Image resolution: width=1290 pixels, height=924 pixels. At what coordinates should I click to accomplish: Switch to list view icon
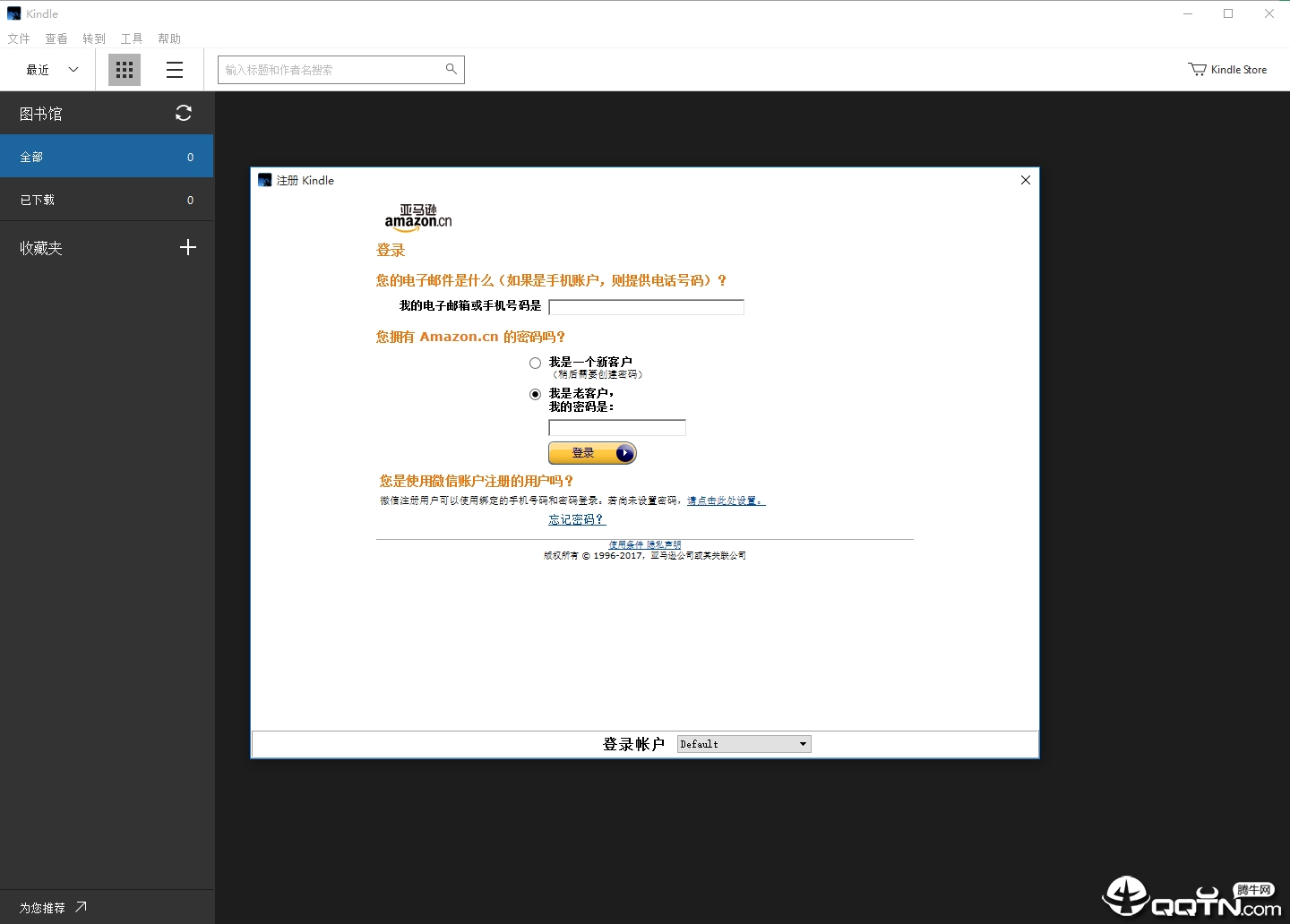(x=175, y=70)
